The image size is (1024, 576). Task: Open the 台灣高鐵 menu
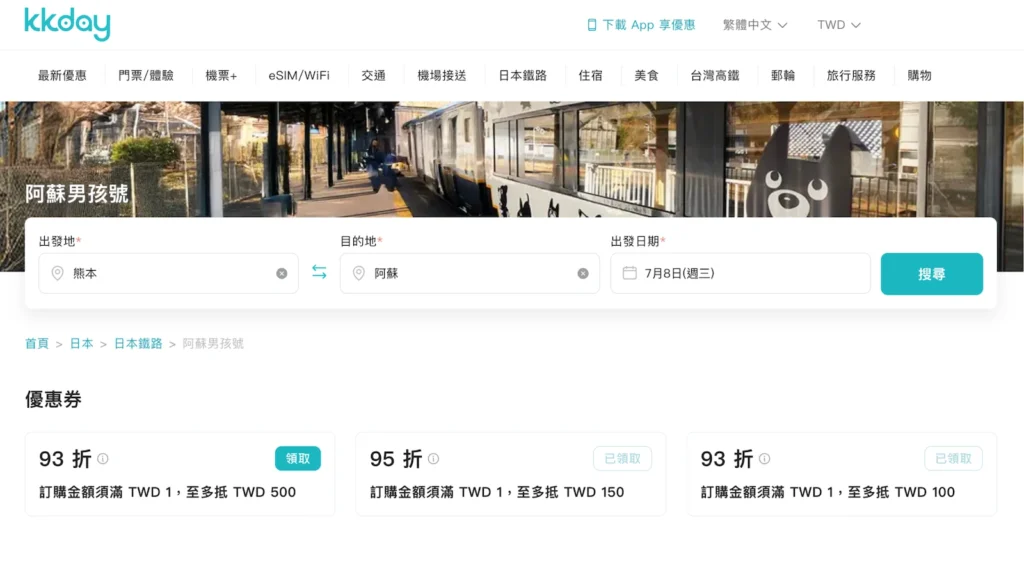[x=715, y=76]
